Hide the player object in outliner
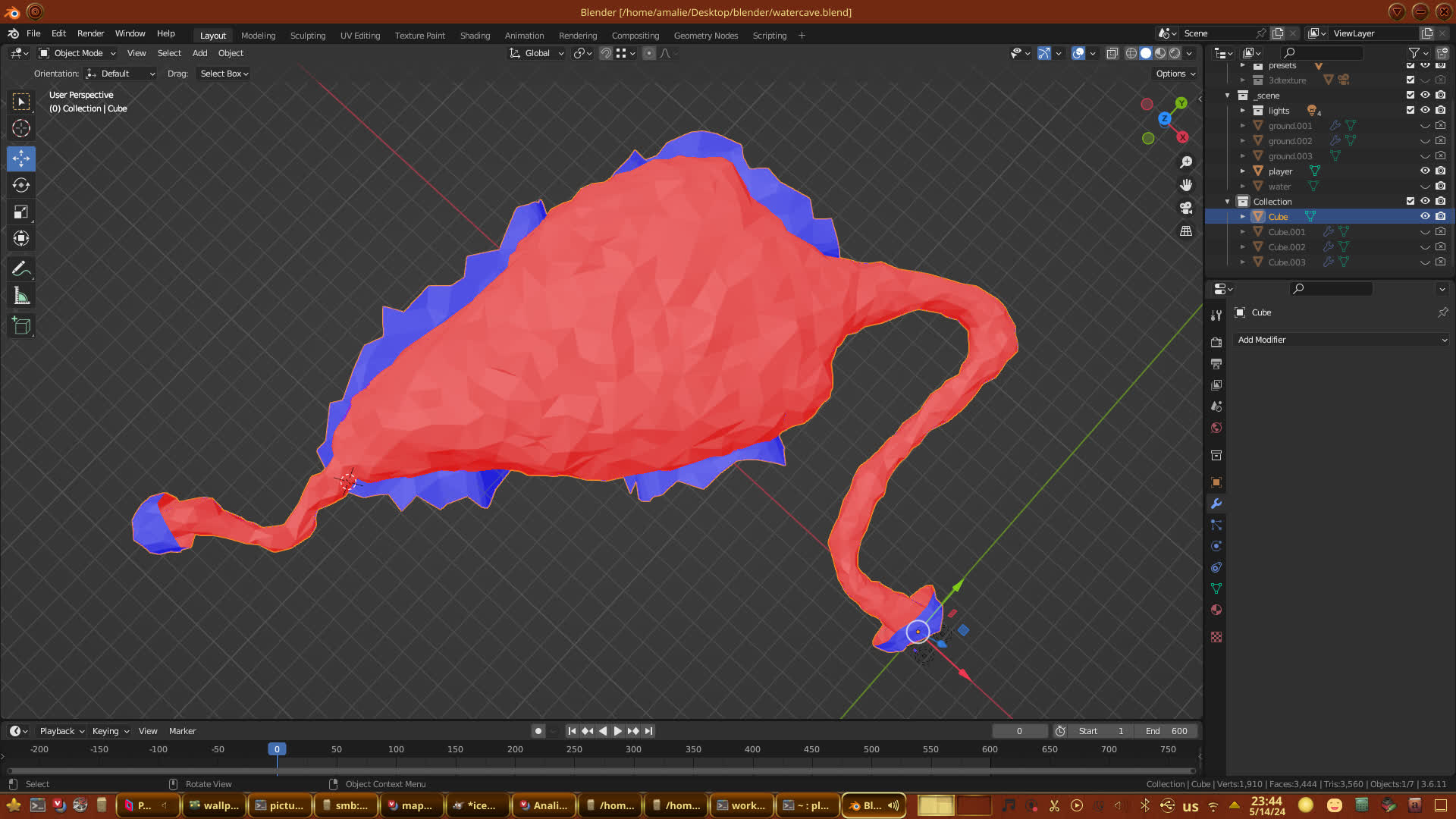 [1425, 171]
